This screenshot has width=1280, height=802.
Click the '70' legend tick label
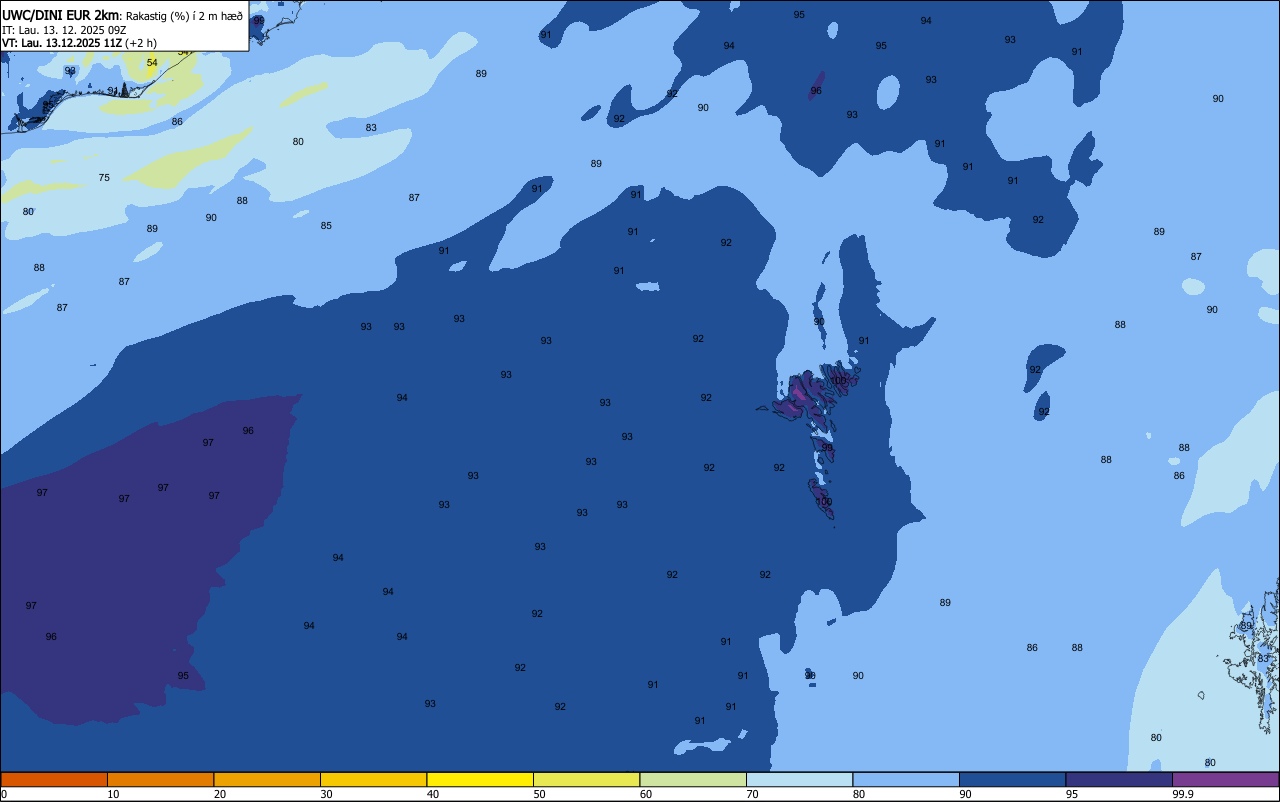click(752, 794)
